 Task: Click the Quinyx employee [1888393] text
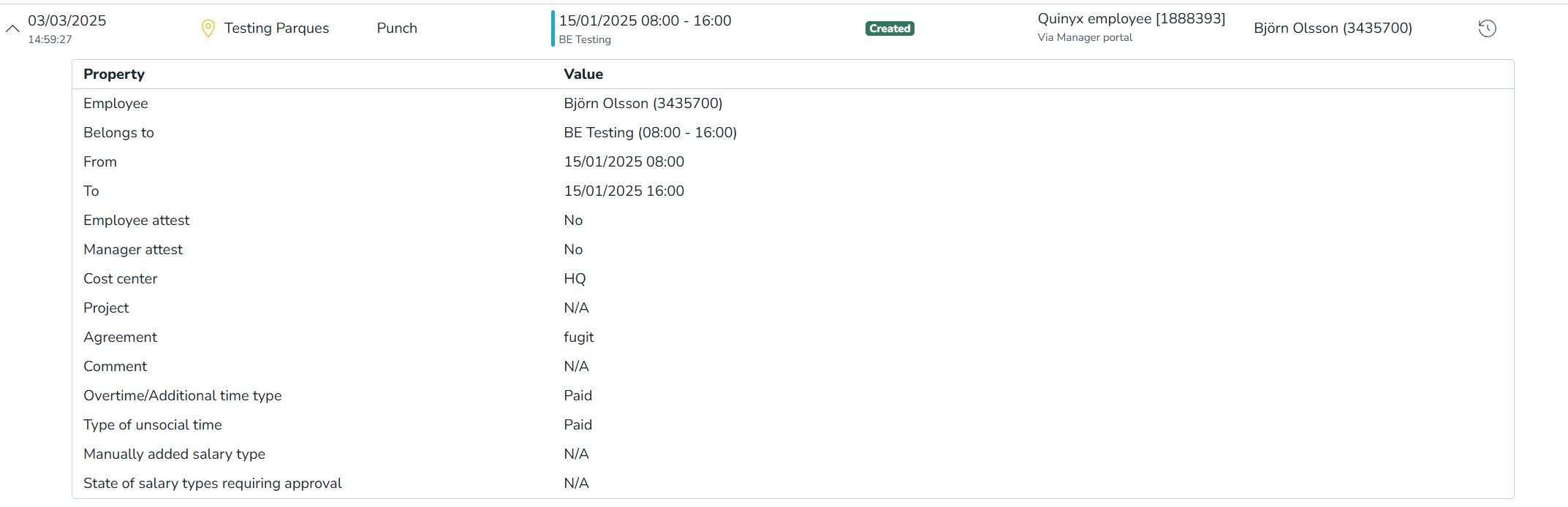(x=1131, y=19)
